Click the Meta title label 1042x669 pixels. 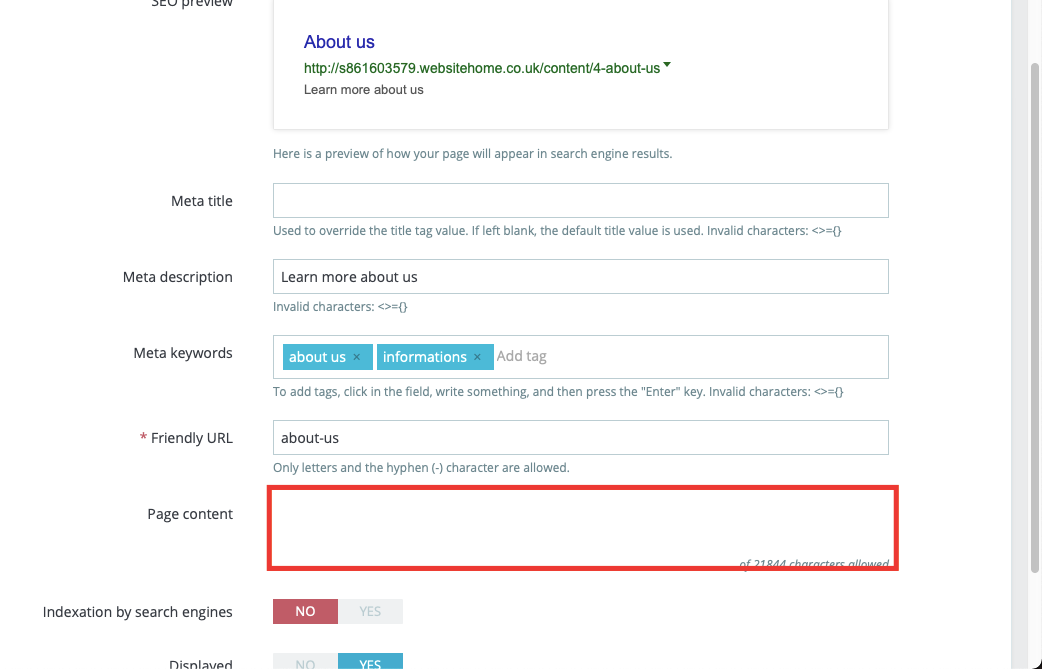coord(201,201)
